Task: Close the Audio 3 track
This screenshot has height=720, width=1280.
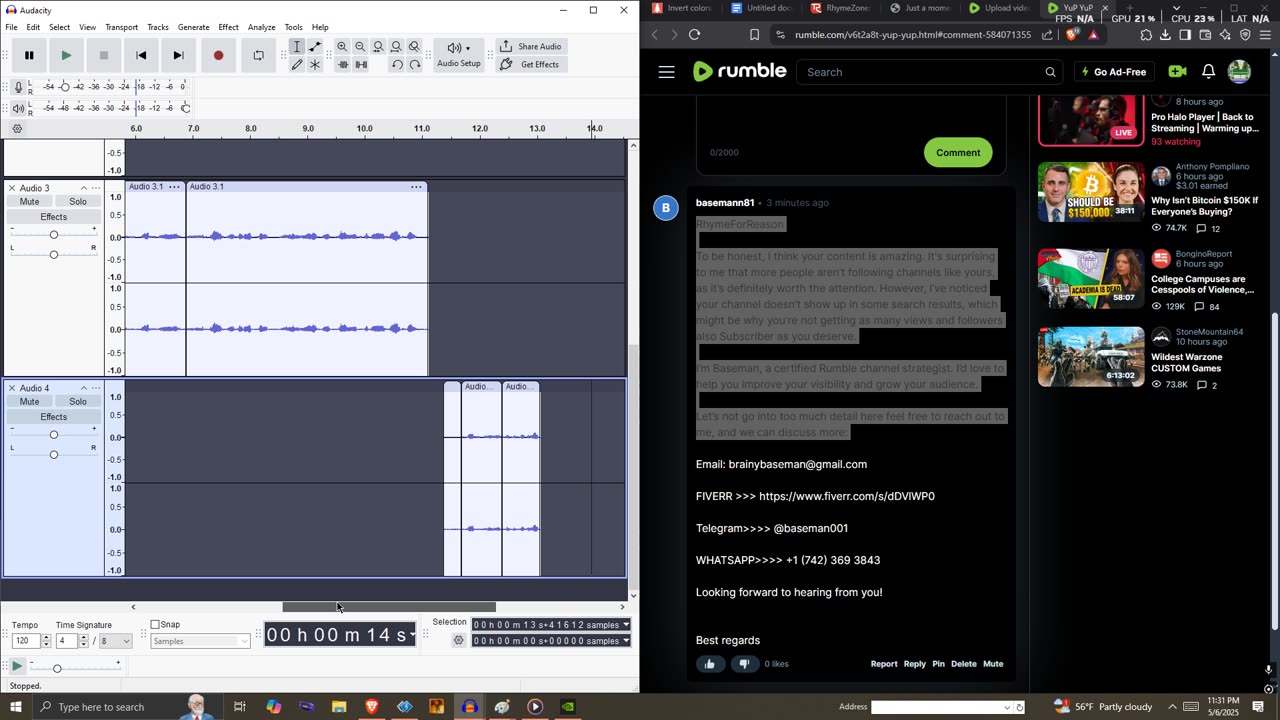Action: point(12,188)
